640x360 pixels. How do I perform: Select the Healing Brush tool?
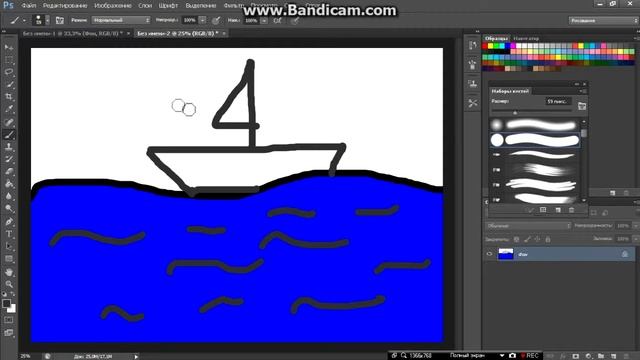click(x=9, y=122)
